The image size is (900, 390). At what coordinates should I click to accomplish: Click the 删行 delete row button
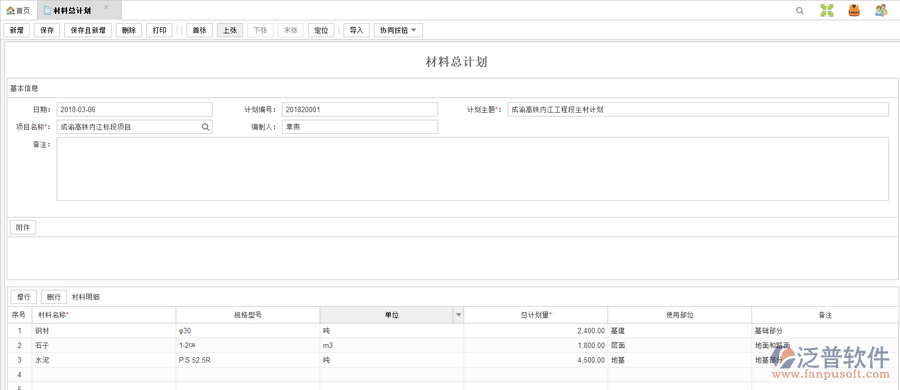(54, 297)
